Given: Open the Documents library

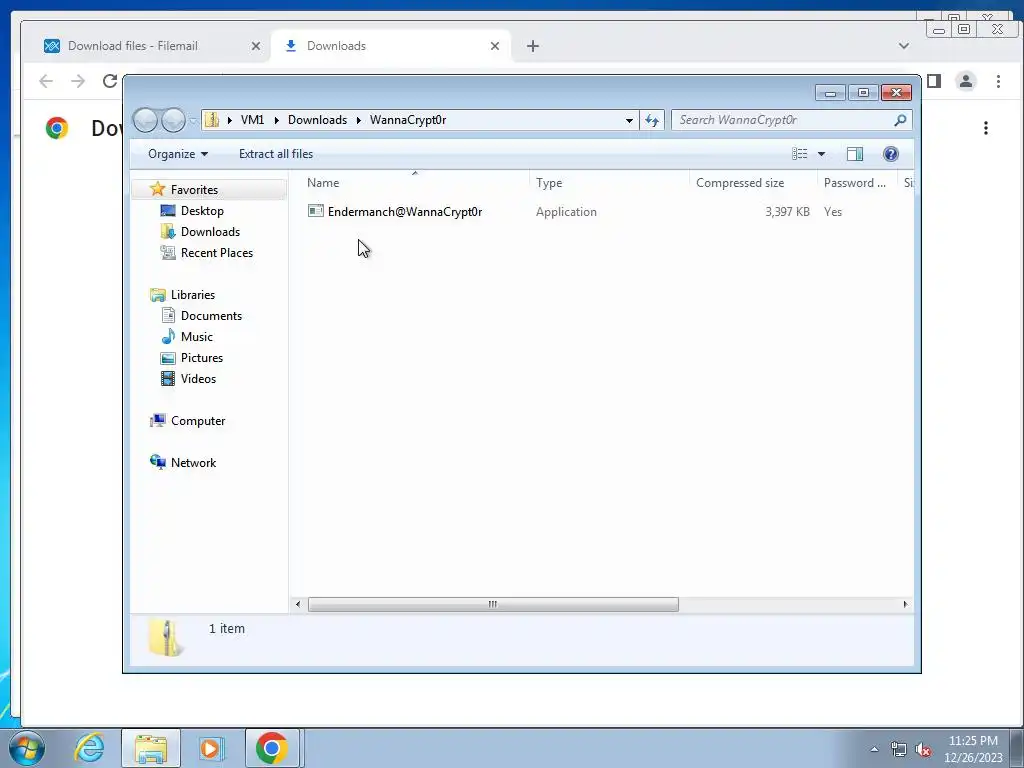Looking at the screenshot, I should (211, 315).
